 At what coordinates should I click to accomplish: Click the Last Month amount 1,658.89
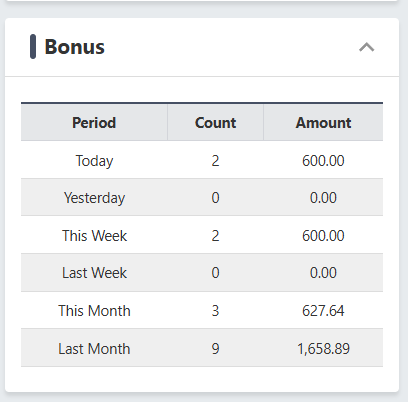pyautogui.click(x=323, y=349)
